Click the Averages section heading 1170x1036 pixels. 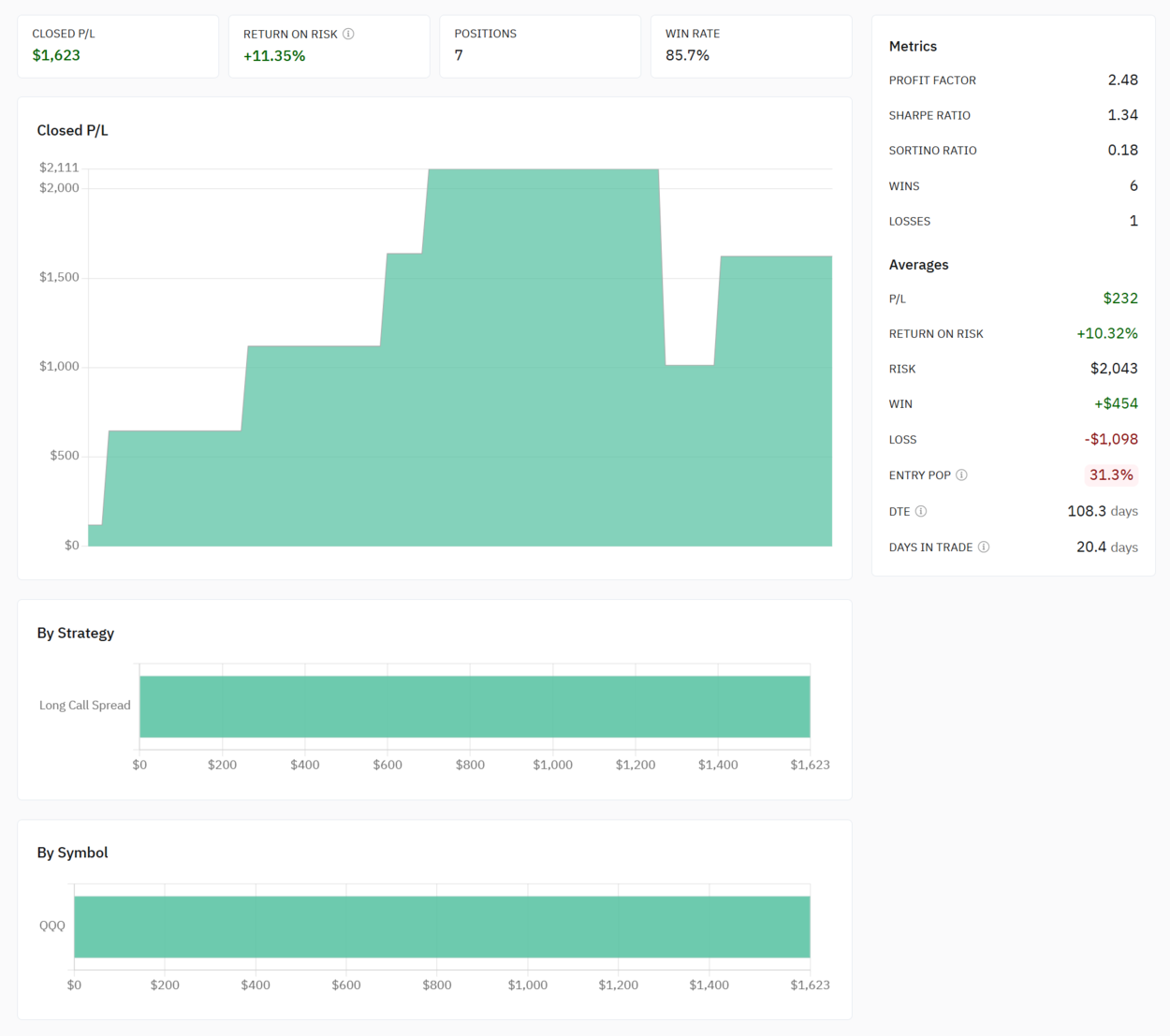[918, 265]
